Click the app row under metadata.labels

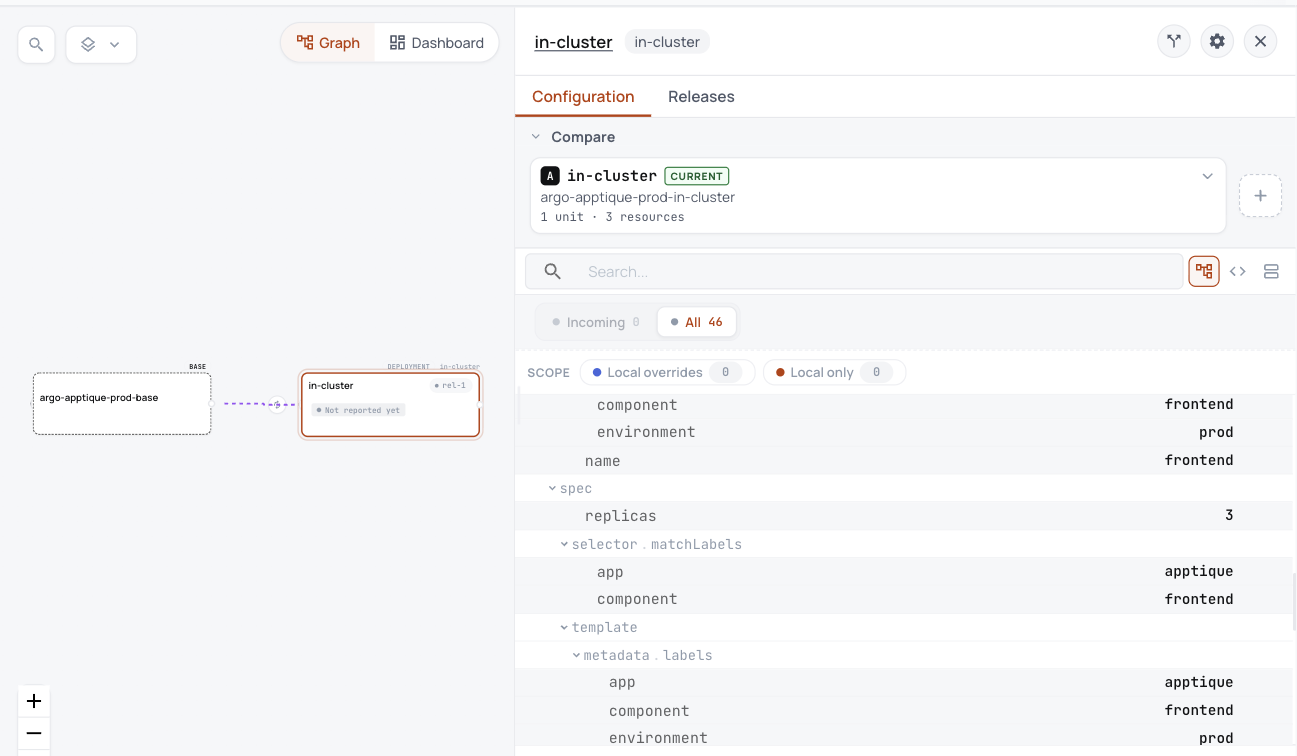pyautogui.click(x=905, y=683)
